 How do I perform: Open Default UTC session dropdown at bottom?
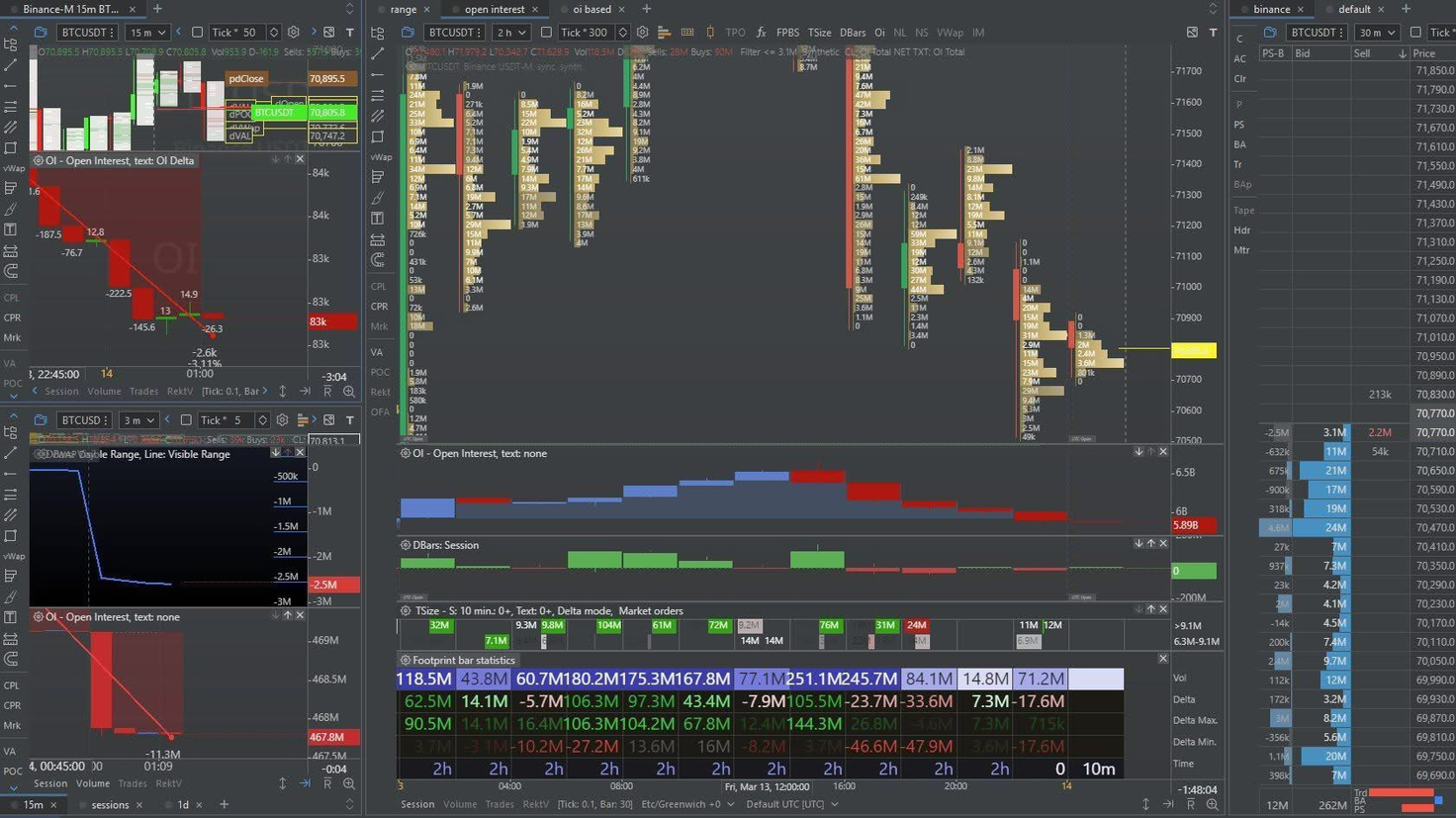point(791,805)
